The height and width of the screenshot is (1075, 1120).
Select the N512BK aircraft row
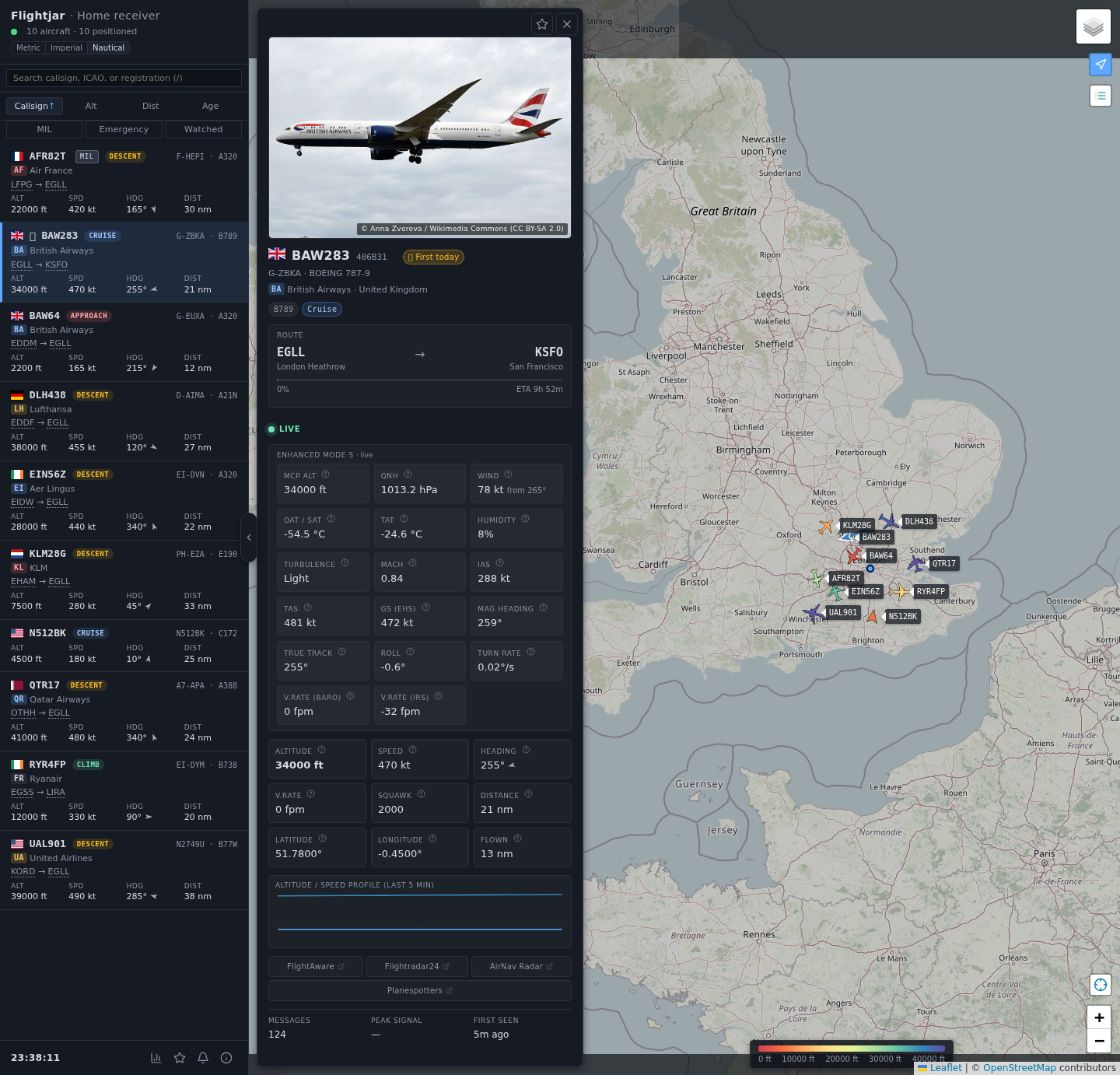(x=124, y=646)
